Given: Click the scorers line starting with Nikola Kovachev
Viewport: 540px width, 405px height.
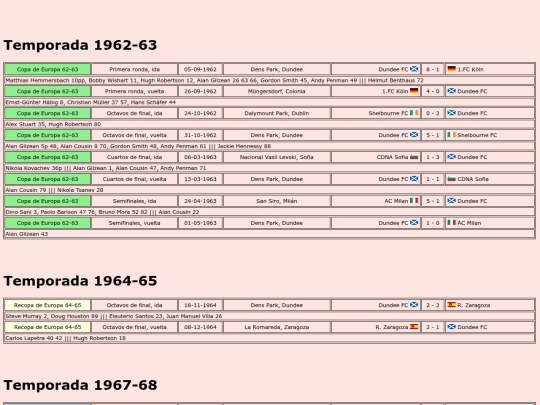Looking at the screenshot, I should click(269, 168).
